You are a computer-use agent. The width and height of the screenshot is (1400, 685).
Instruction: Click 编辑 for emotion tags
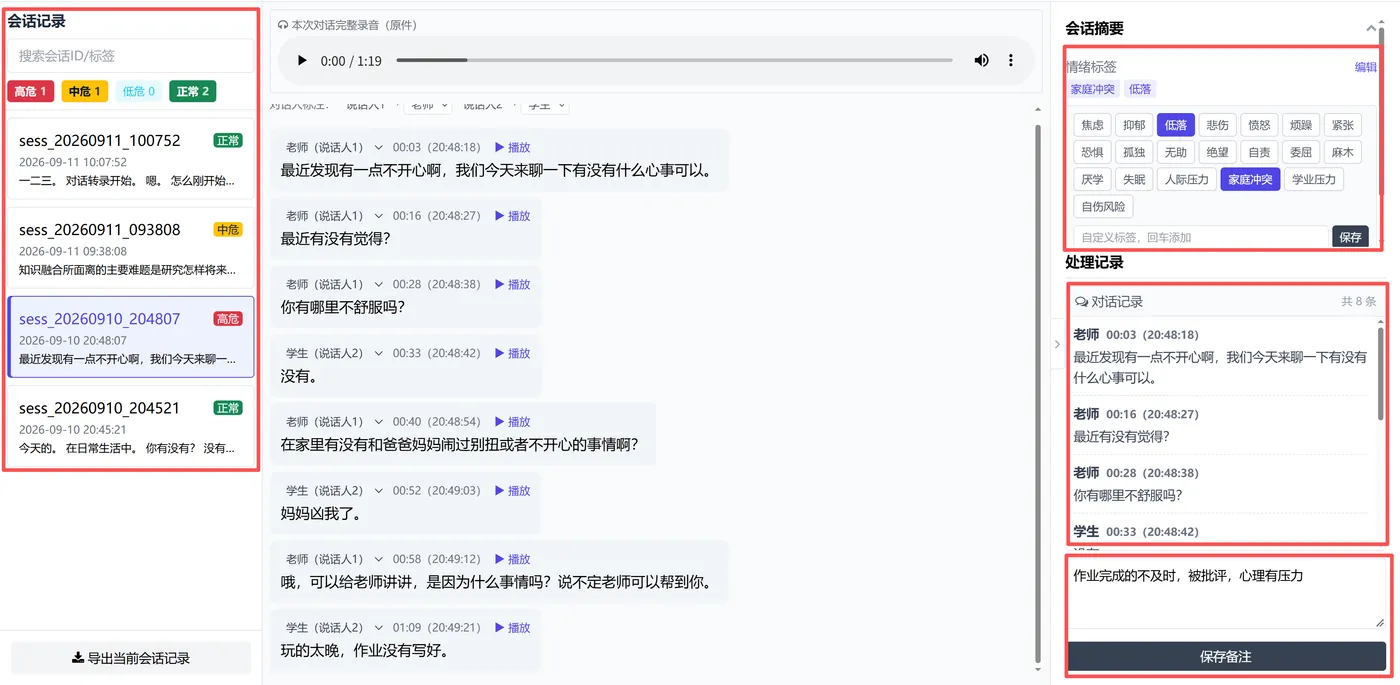(x=1365, y=67)
